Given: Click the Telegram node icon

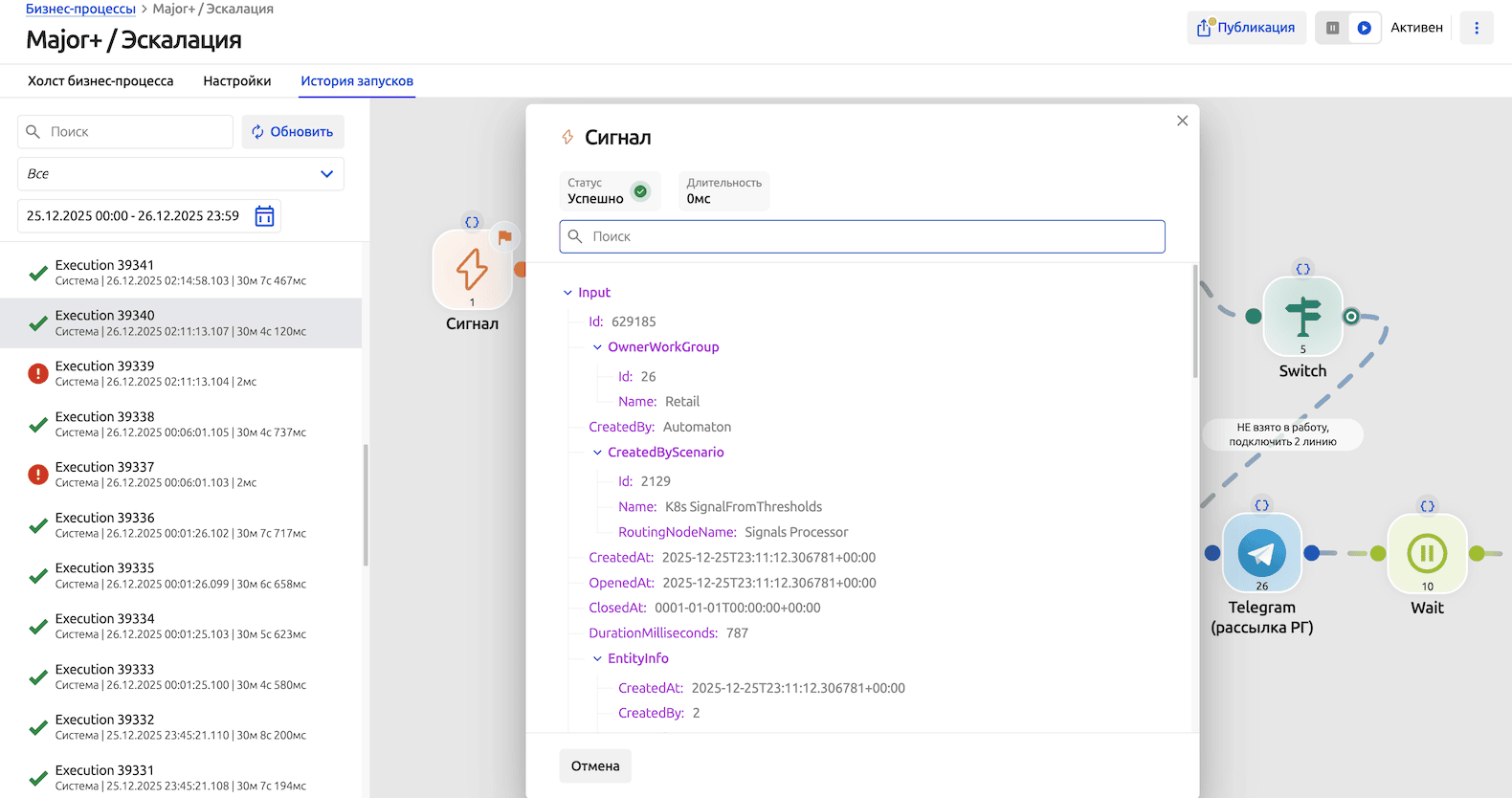Looking at the screenshot, I should 1261,553.
